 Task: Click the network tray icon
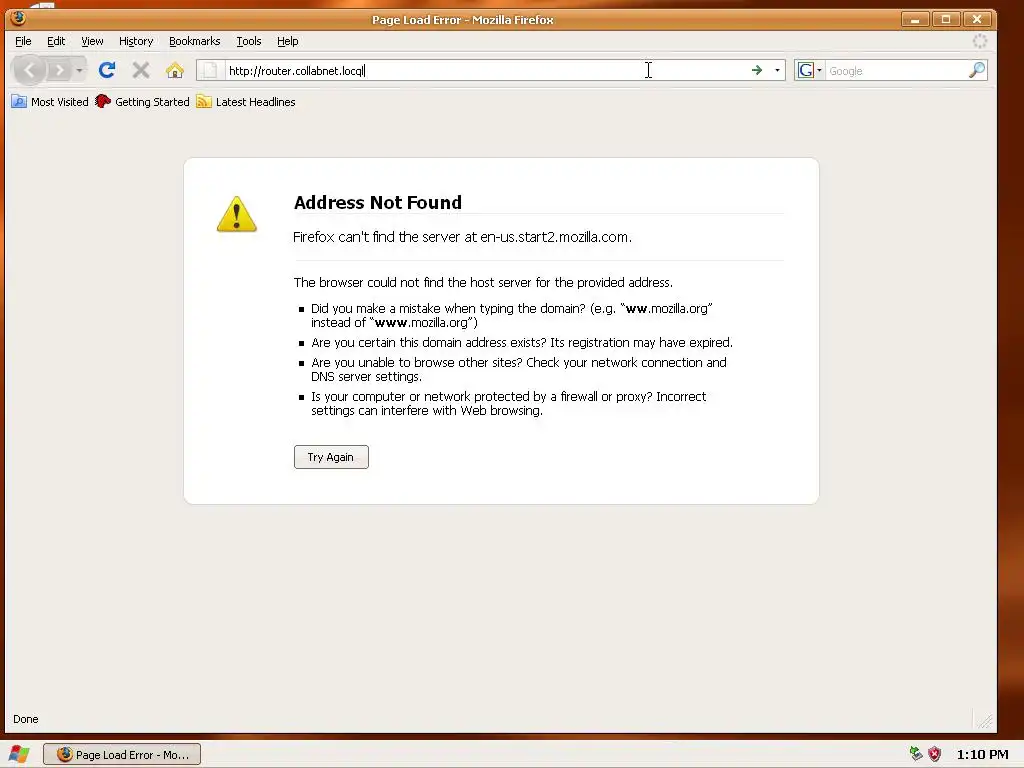tap(916, 754)
